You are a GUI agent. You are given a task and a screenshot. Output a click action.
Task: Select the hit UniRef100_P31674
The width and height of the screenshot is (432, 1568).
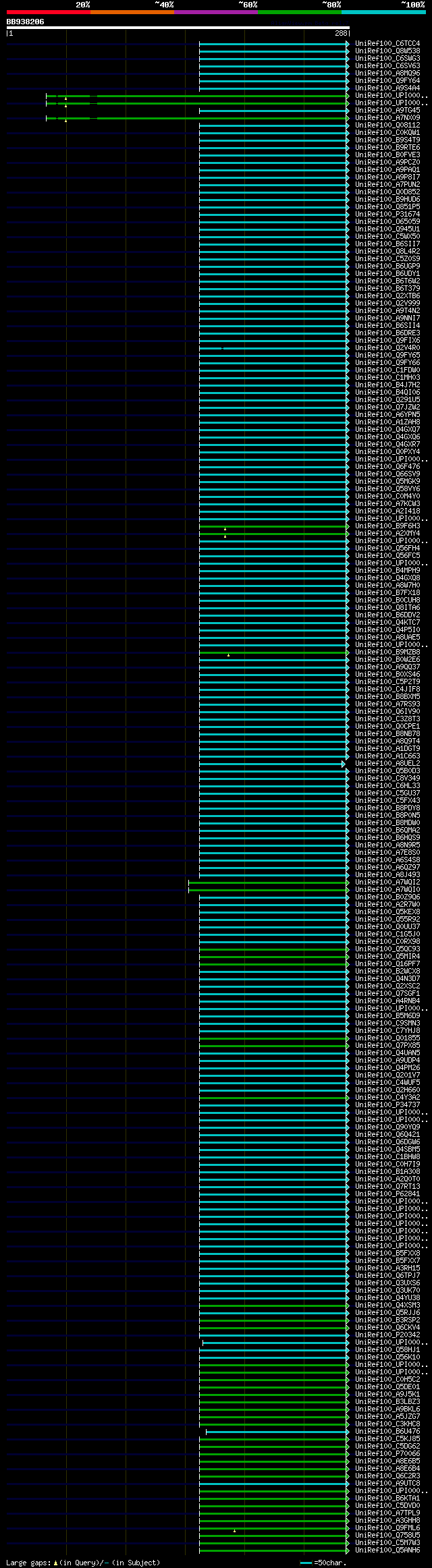point(387,215)
